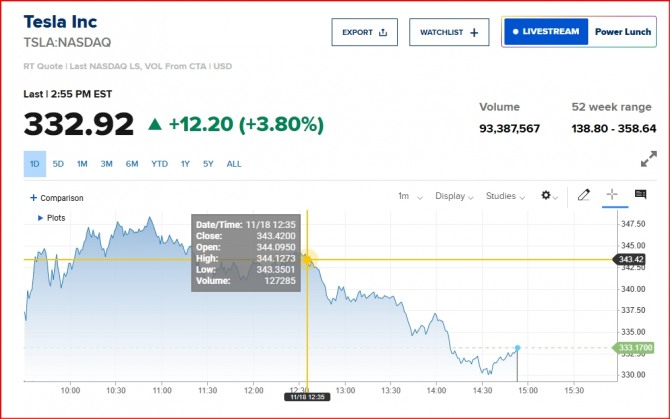Show the ALL time range
670x419 pixels.
234,164
